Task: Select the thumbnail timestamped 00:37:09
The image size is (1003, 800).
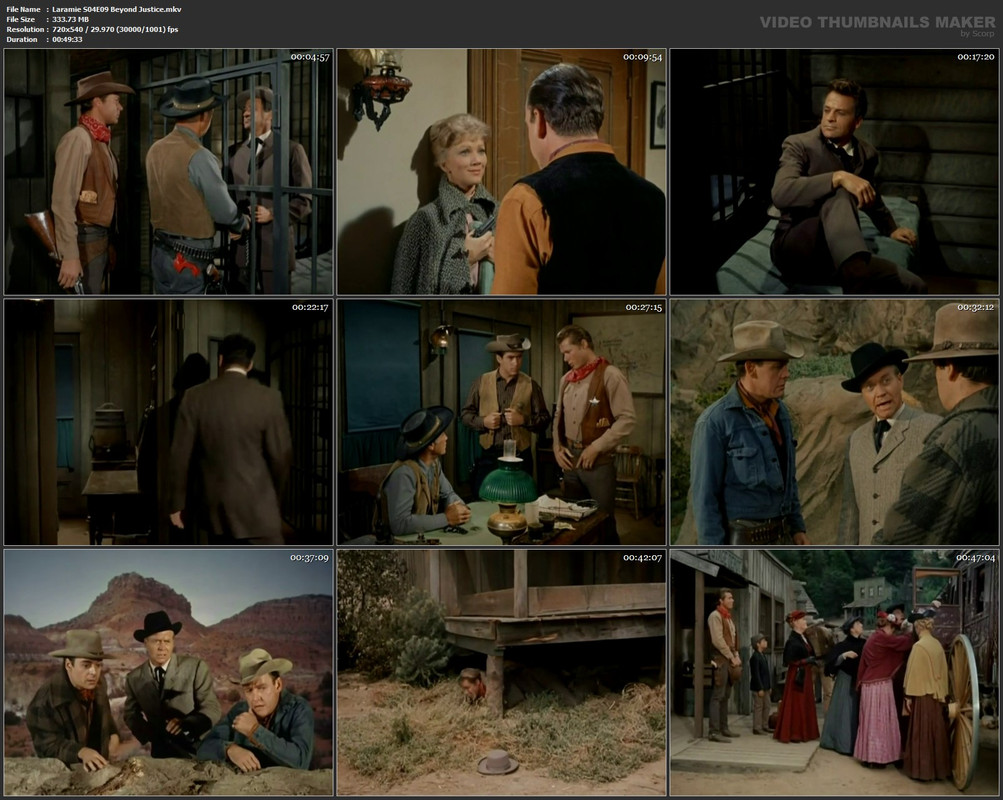Action: 168,673
